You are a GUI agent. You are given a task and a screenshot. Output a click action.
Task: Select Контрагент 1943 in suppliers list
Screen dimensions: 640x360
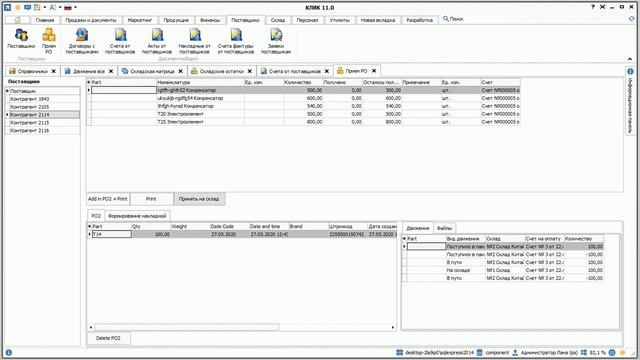[x=42, y=99]
